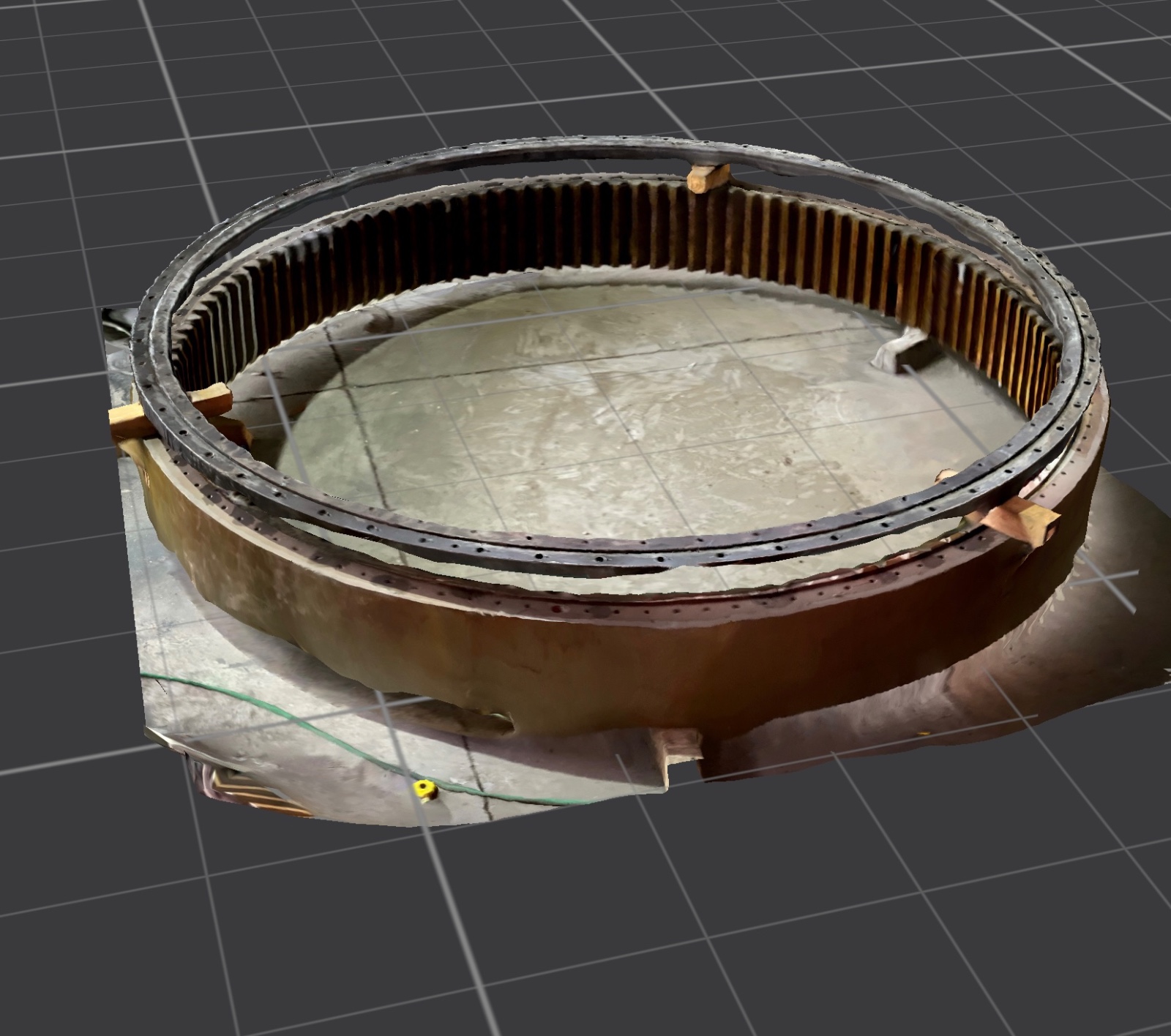This screenshot has height=1036, width=1171.
Task: Select the wooden block at the ring's top rear
Action: (x=708, y=178)
